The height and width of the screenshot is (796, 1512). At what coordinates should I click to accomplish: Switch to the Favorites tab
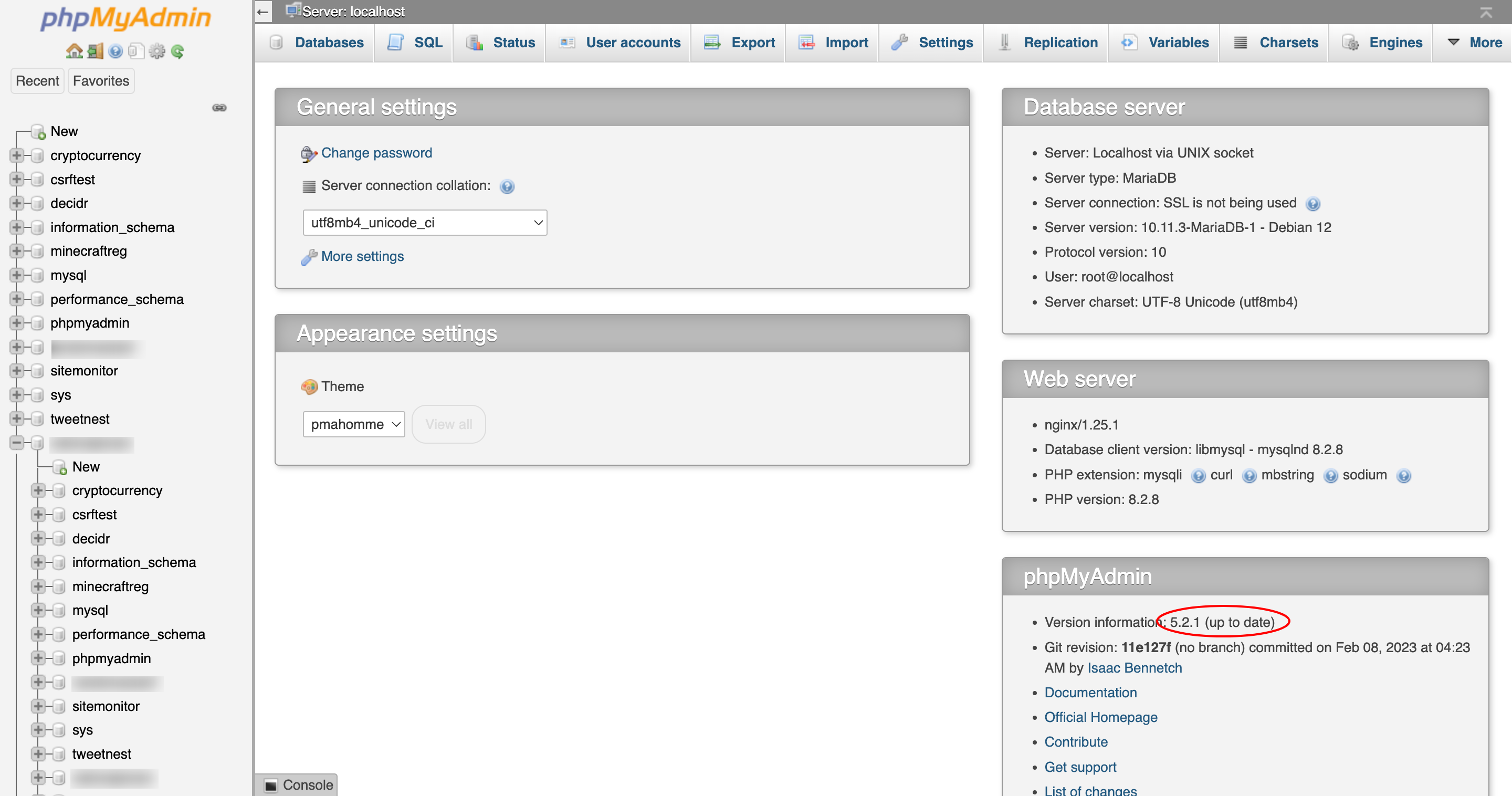[x=100, y=80]
